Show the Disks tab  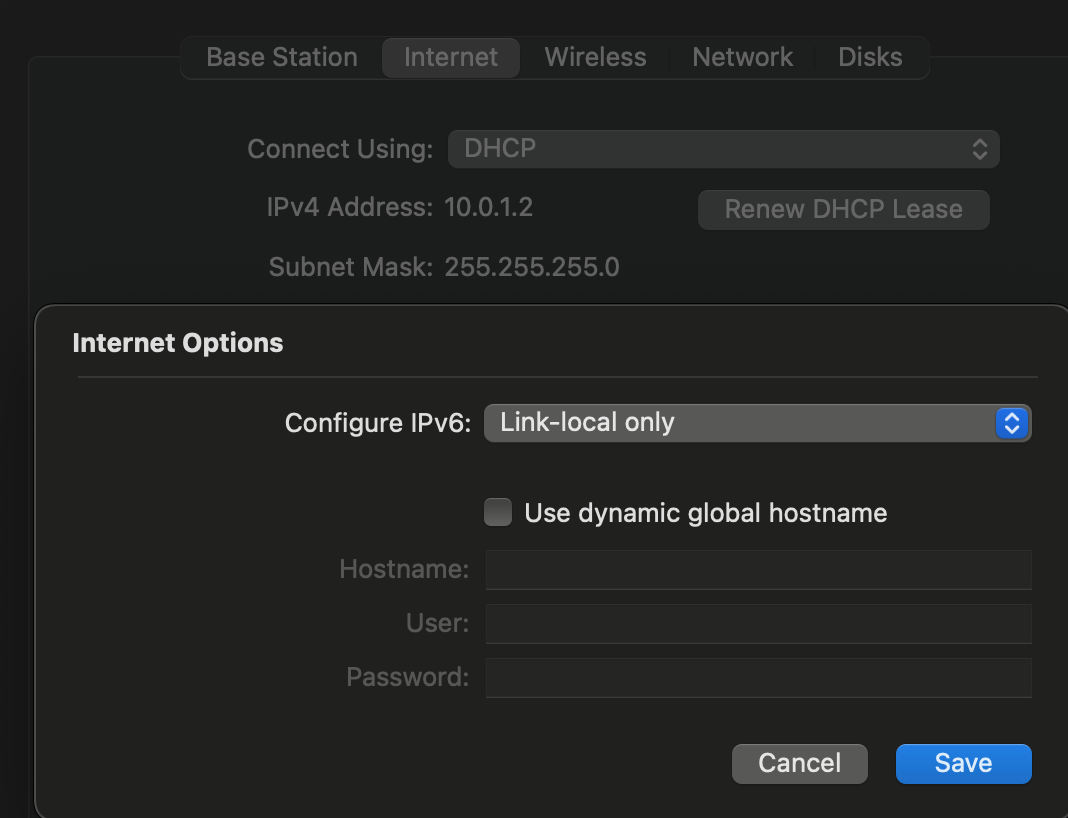pyautogui.click(x=870, y=57)
